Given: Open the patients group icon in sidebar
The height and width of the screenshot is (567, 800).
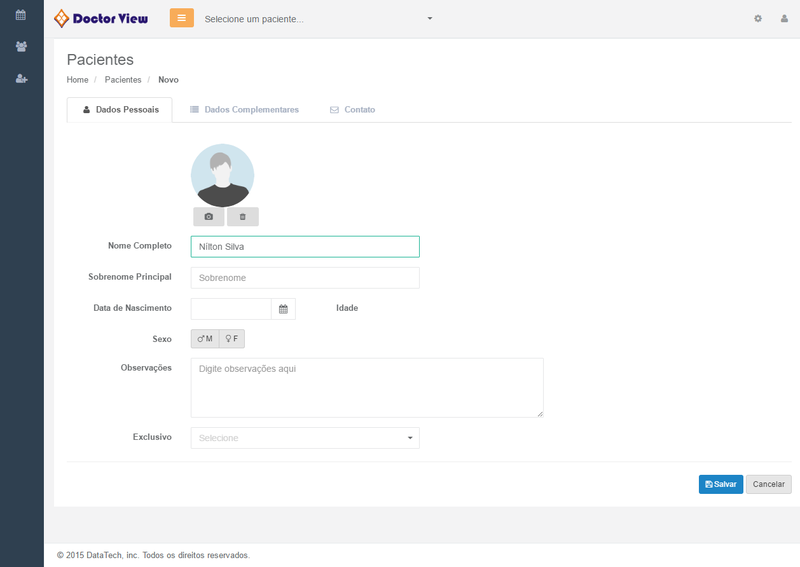Looking at the screenshot, I should [x=21, y=47].
